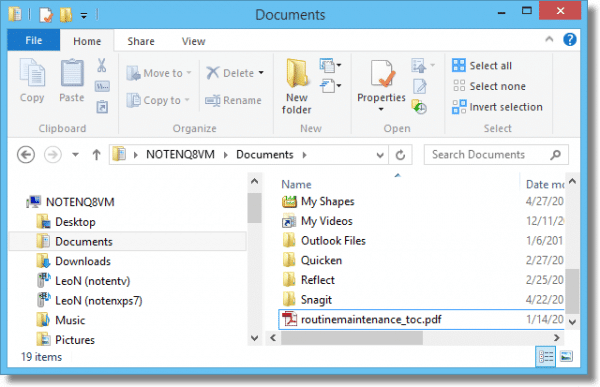Viewport: 600px width, 387px height.
Task: Select NOTENQ8VM in navigation tree
Action: (x=80, y=202)
